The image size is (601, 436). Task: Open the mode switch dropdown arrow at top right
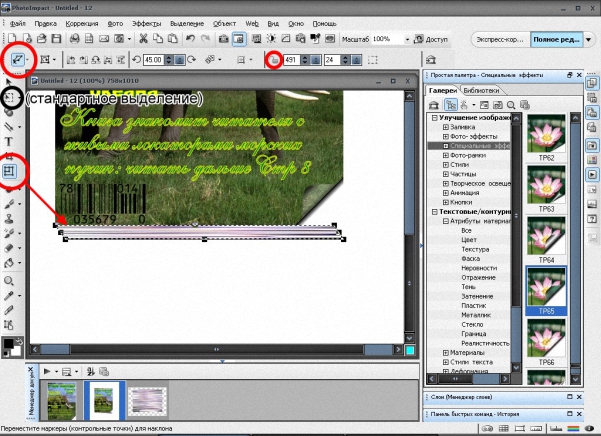(588, 39)
